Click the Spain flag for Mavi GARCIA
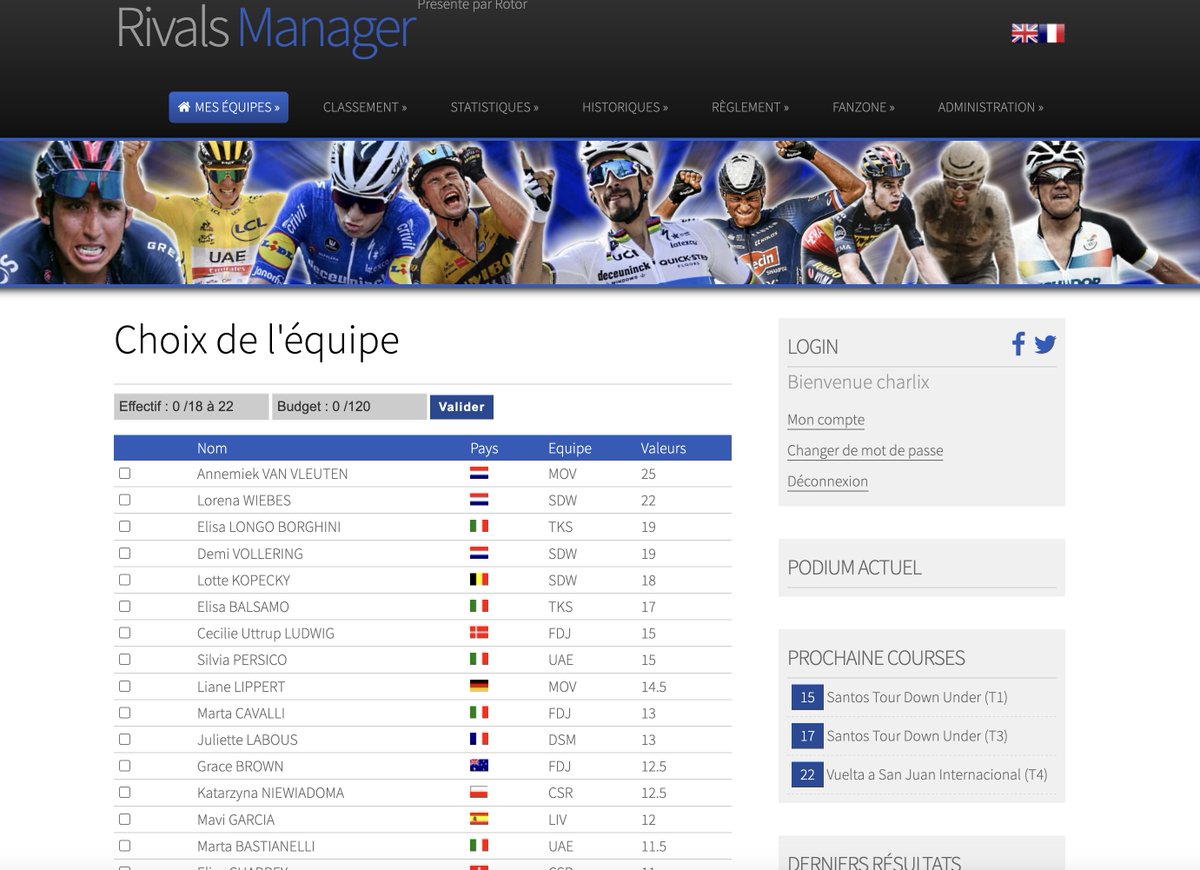The image size is (1200, 870). (479, 819)
